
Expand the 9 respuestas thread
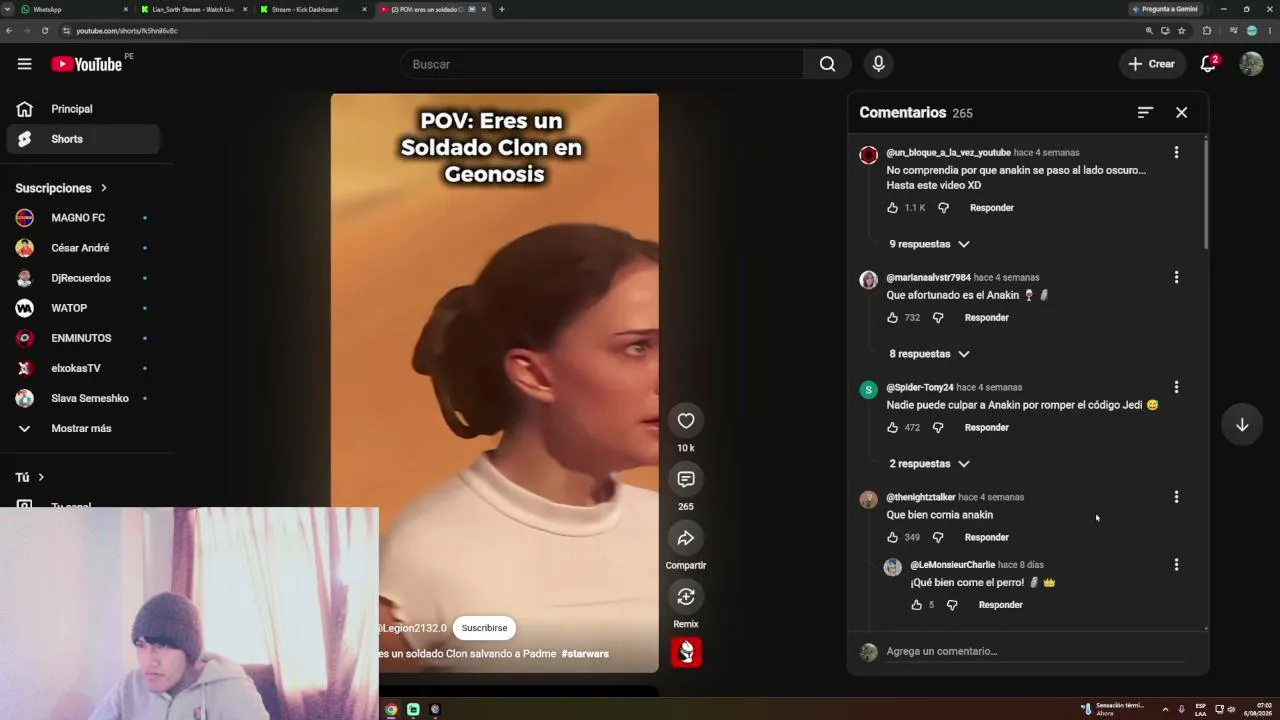tap(929, 244)
